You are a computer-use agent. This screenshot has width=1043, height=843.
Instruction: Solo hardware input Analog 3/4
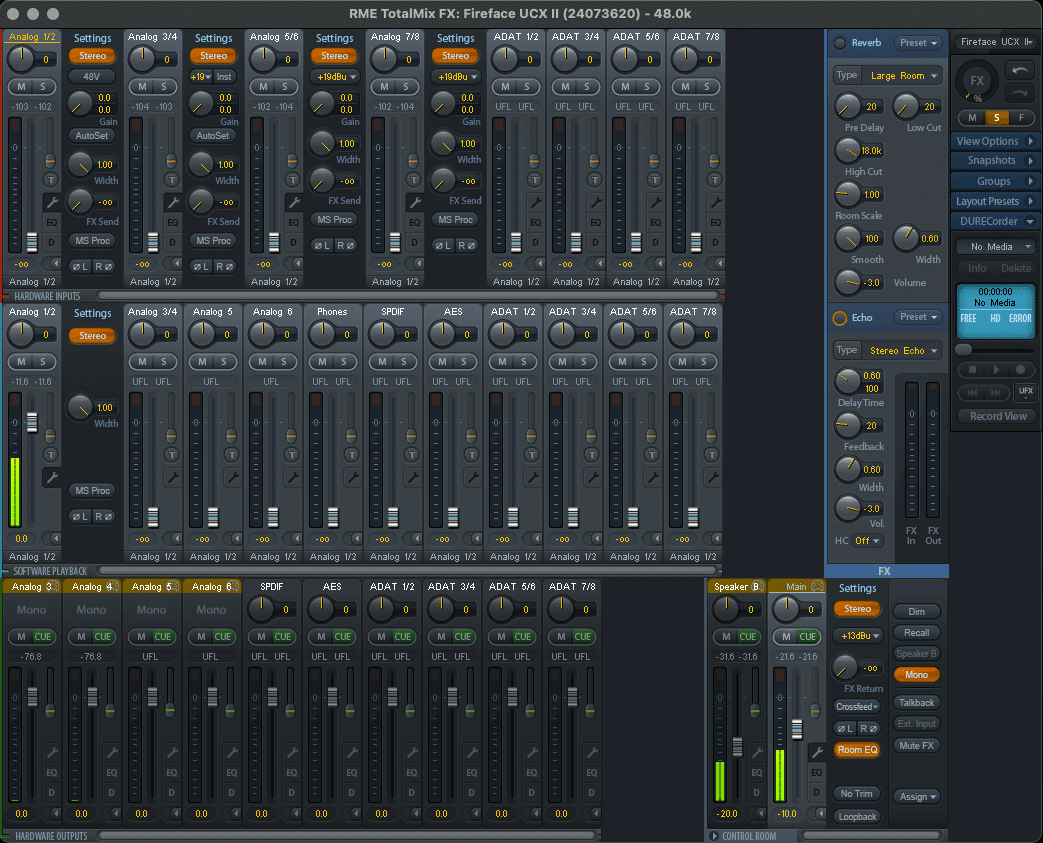pyautogui.click(x=164, y=86)
